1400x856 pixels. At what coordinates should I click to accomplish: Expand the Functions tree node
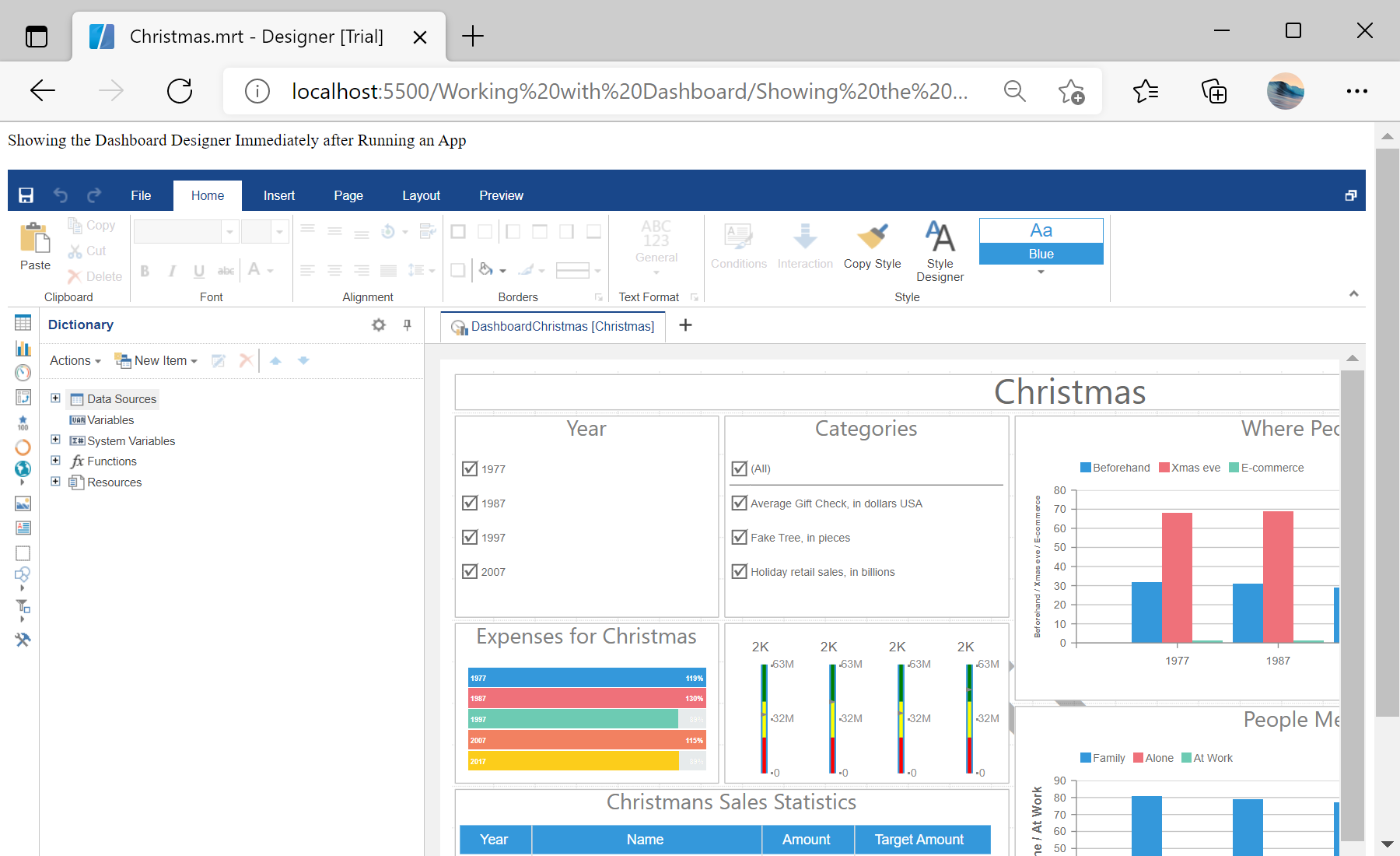[55, 460]
